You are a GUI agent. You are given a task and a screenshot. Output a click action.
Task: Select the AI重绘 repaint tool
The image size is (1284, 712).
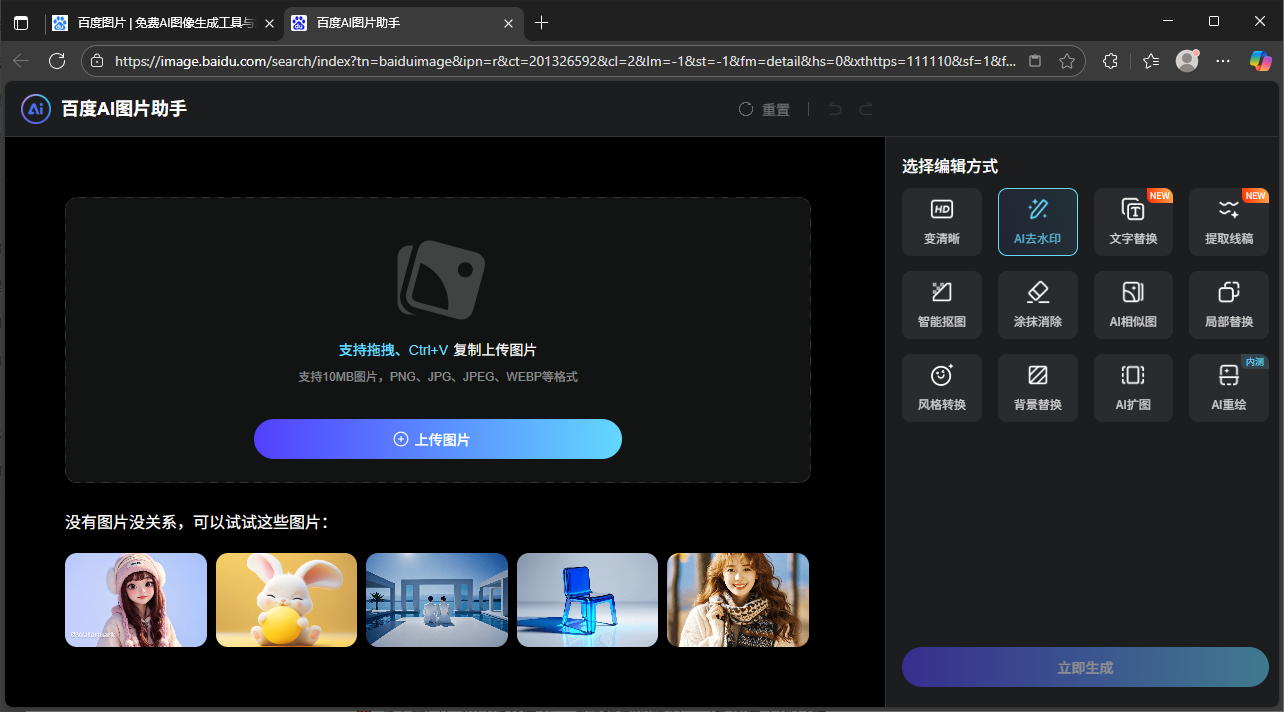pyautogui.click(x=1228, y=387)
